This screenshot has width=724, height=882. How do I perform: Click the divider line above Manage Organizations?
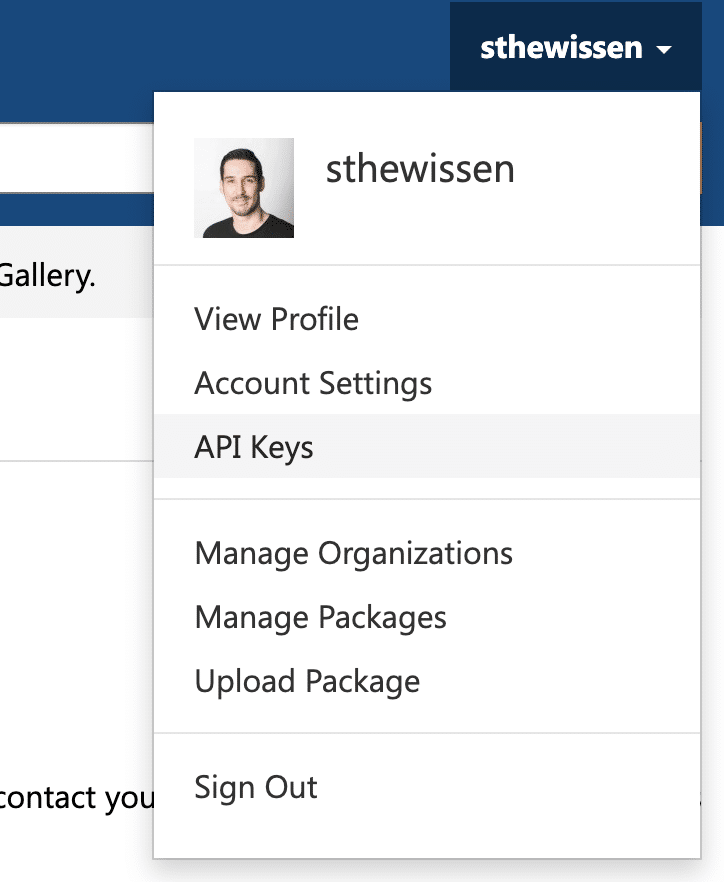click(427, 499)
